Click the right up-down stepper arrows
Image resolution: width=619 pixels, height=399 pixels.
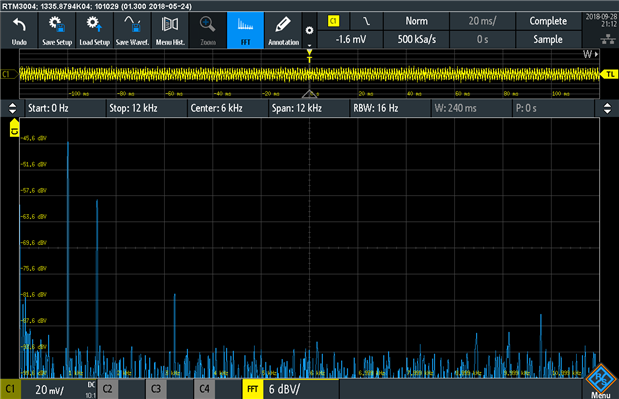[607, 108]
